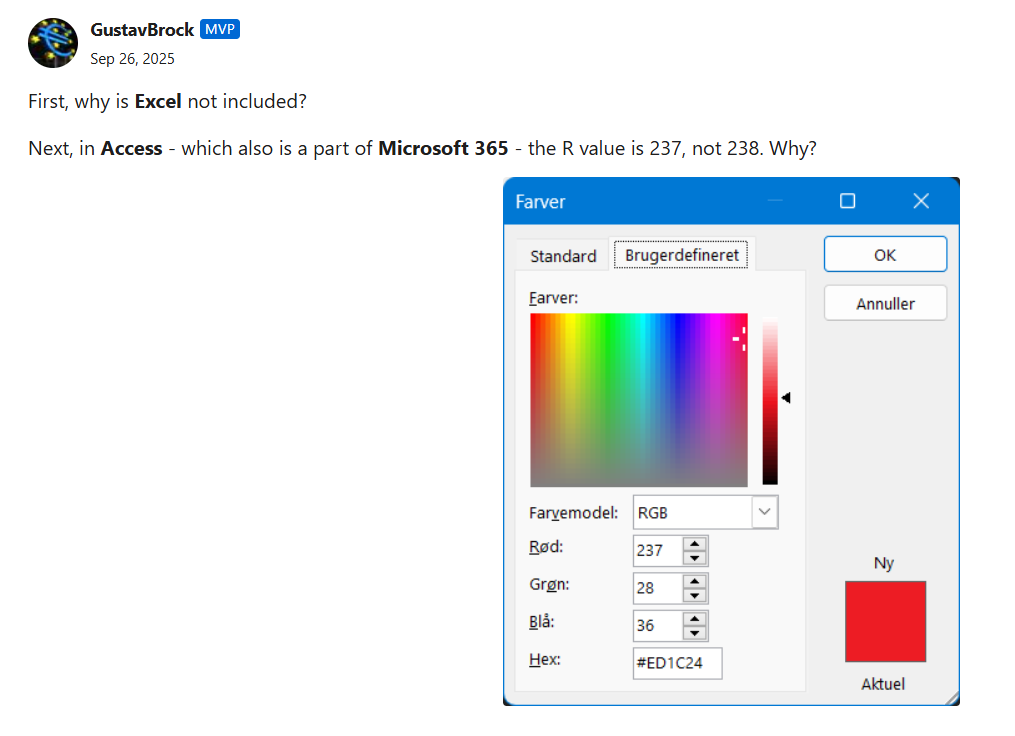Confirm the color by clicking OK
1015x736 pixels.
tap(884, 253)
